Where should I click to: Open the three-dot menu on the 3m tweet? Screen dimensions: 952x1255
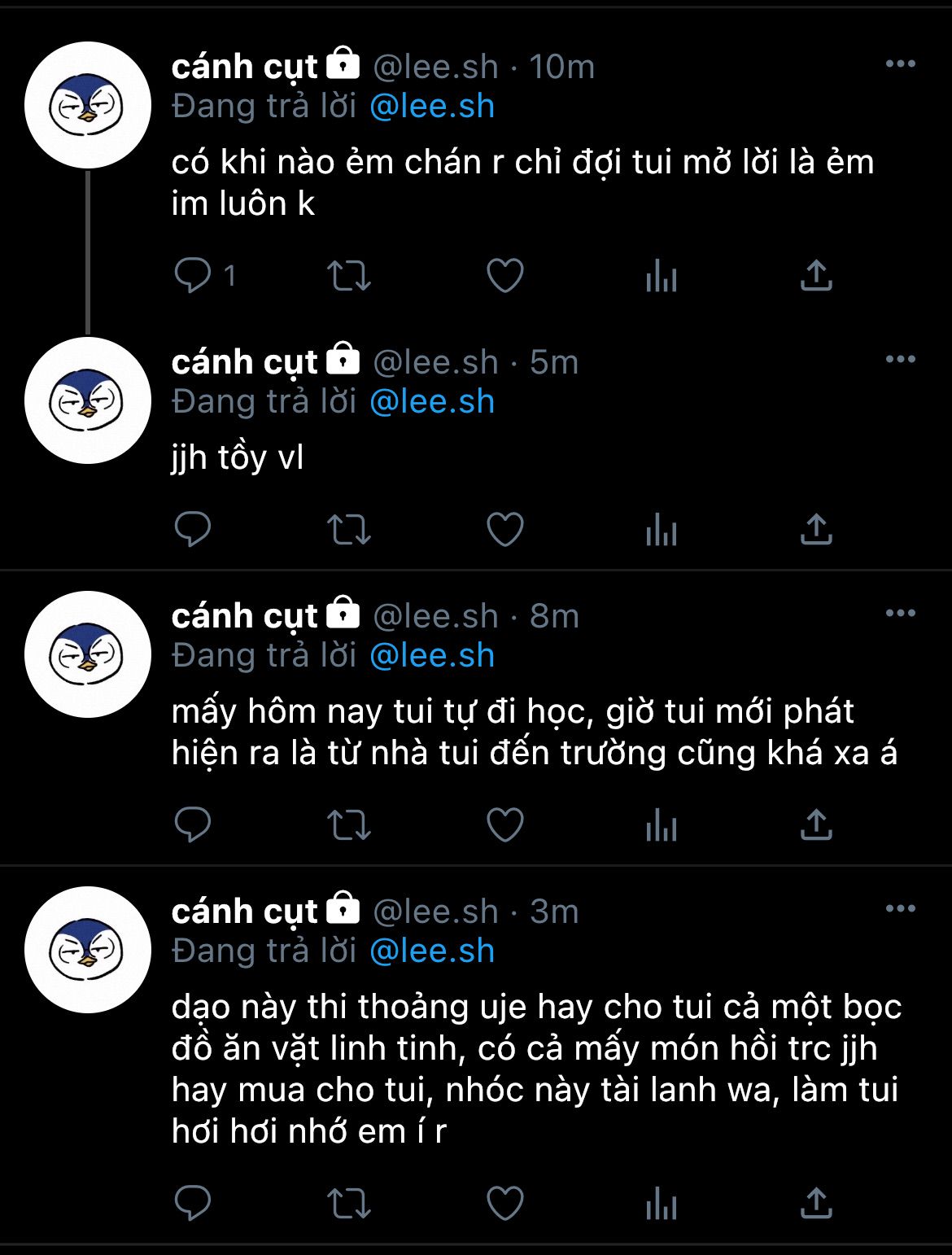pos(901,909)
